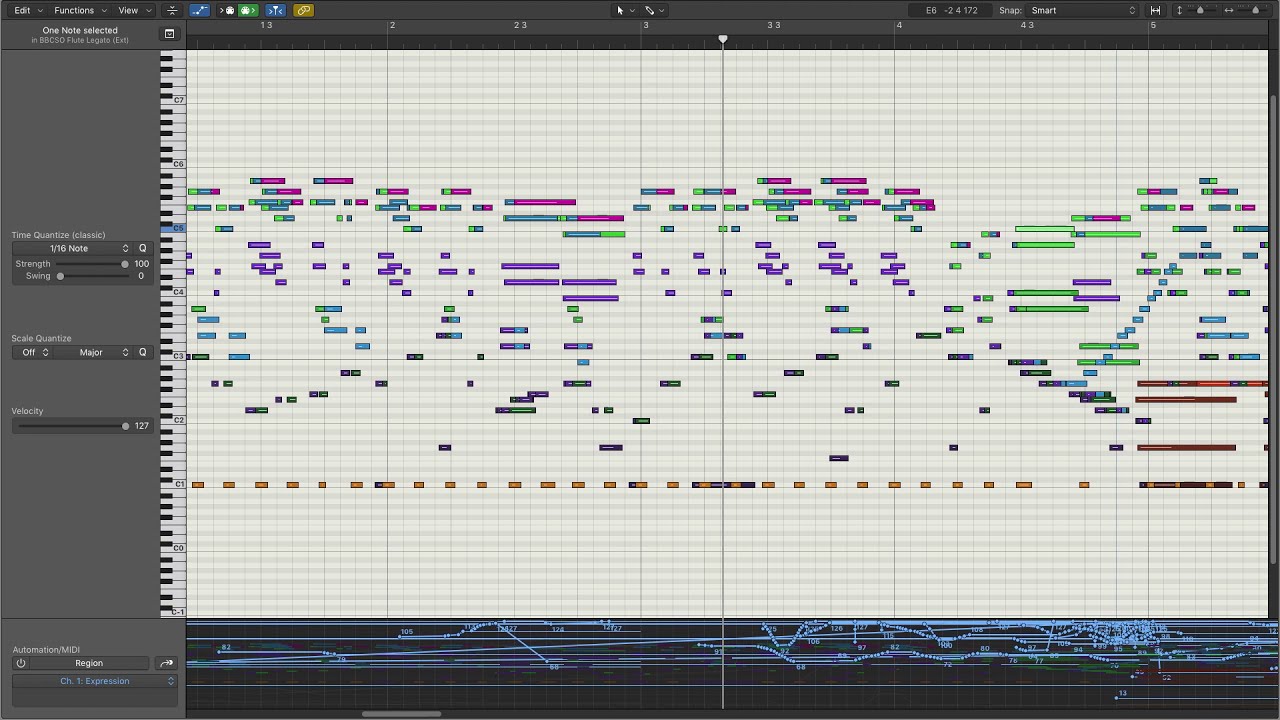Adjust the Swing slider

click(x=91, y=276)
